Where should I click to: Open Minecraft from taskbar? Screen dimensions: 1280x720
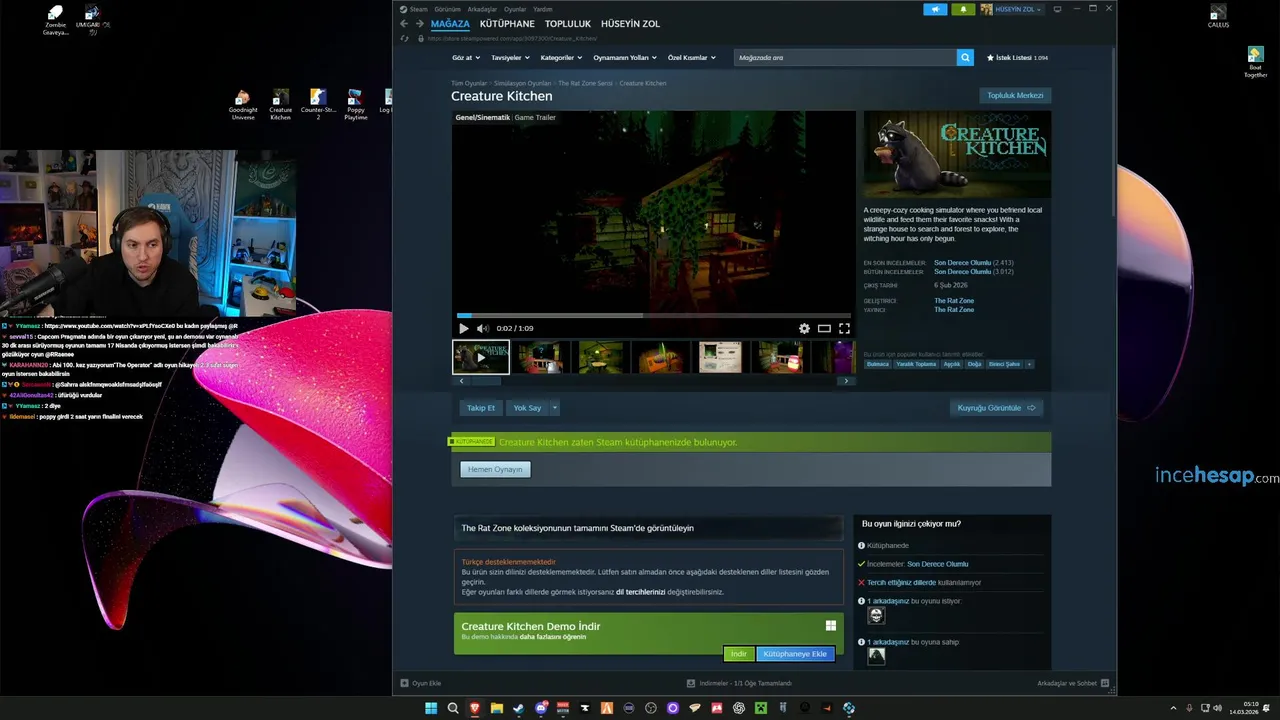(x=761, y=708)
